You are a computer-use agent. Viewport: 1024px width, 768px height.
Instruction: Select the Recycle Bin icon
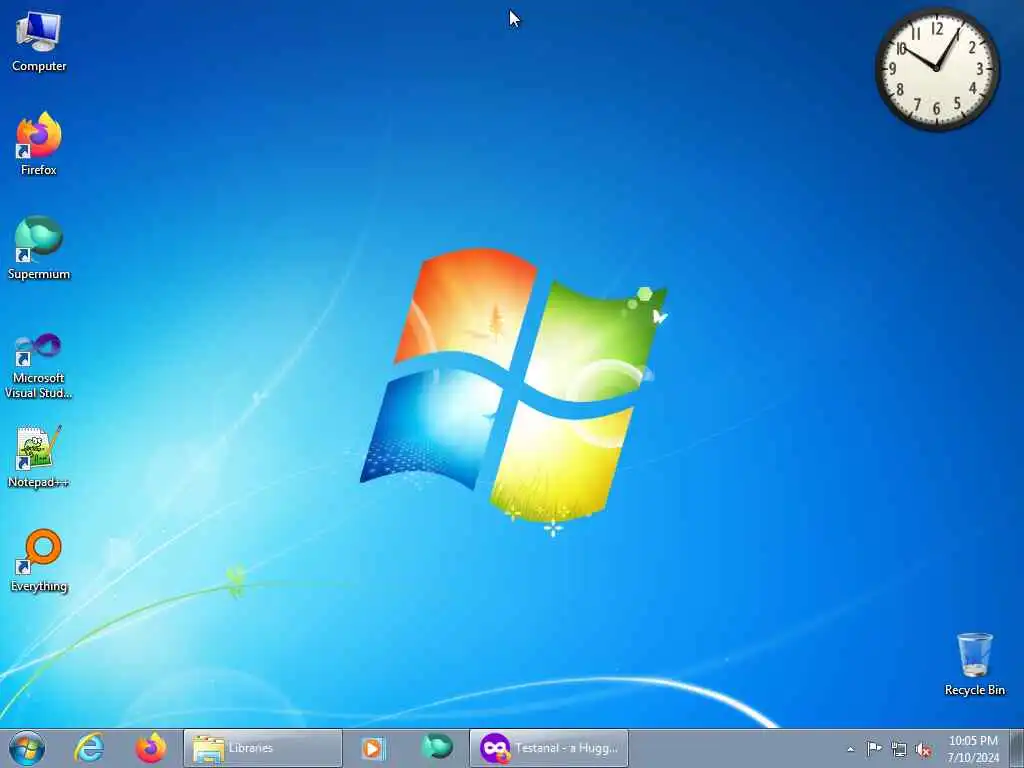(x=974, y=664)
